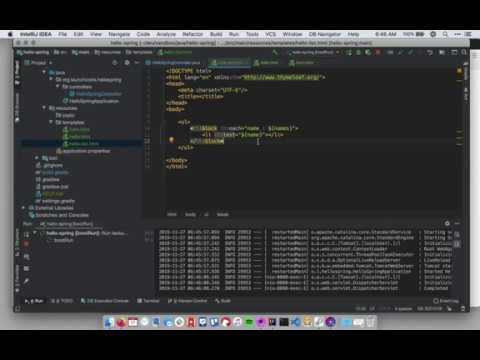Expand External Libraries node
Image resolution: width=480 pixels, height=360 pixels.
[x=23, y=208]
